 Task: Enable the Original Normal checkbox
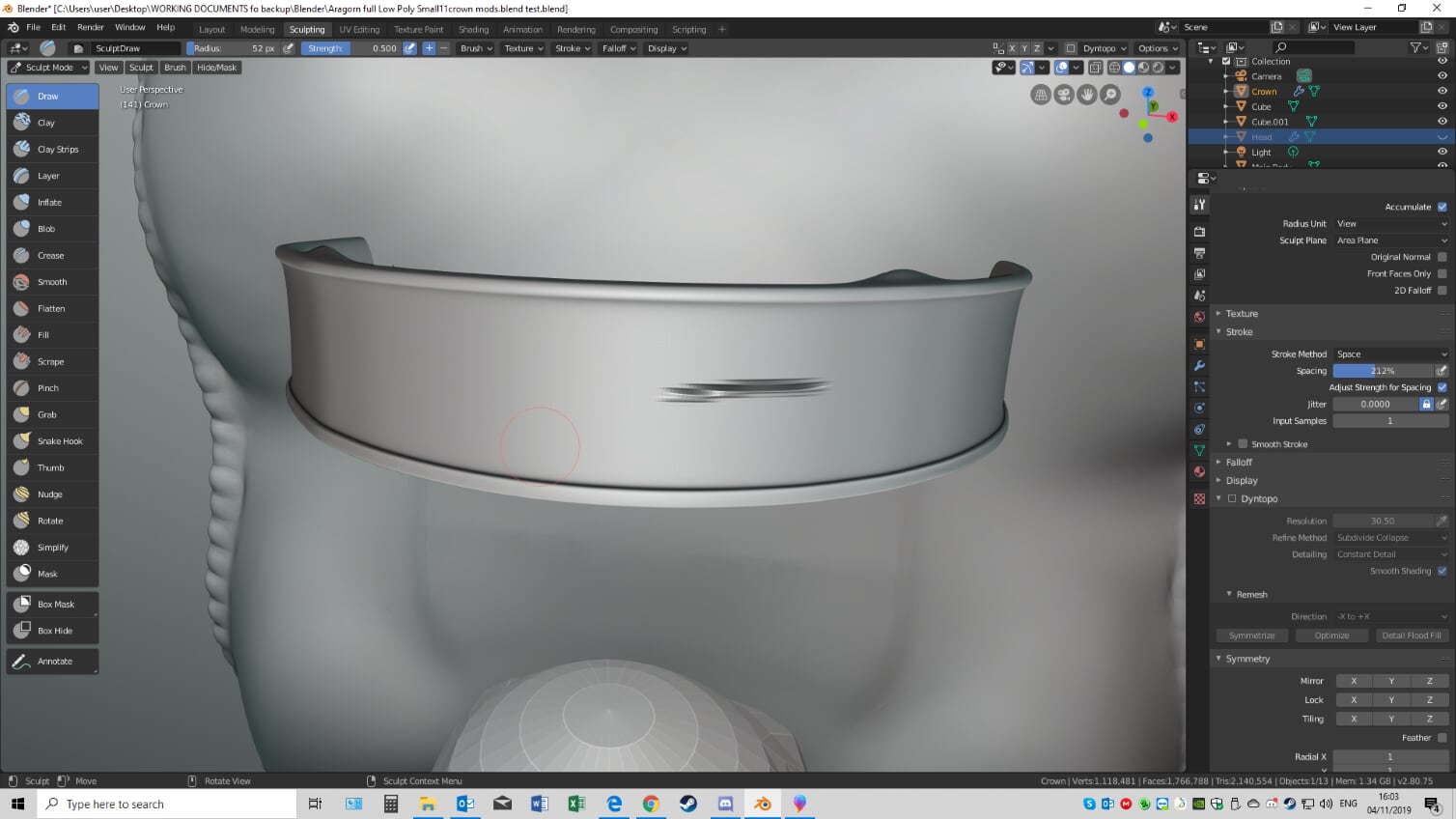coord(1442,257)
